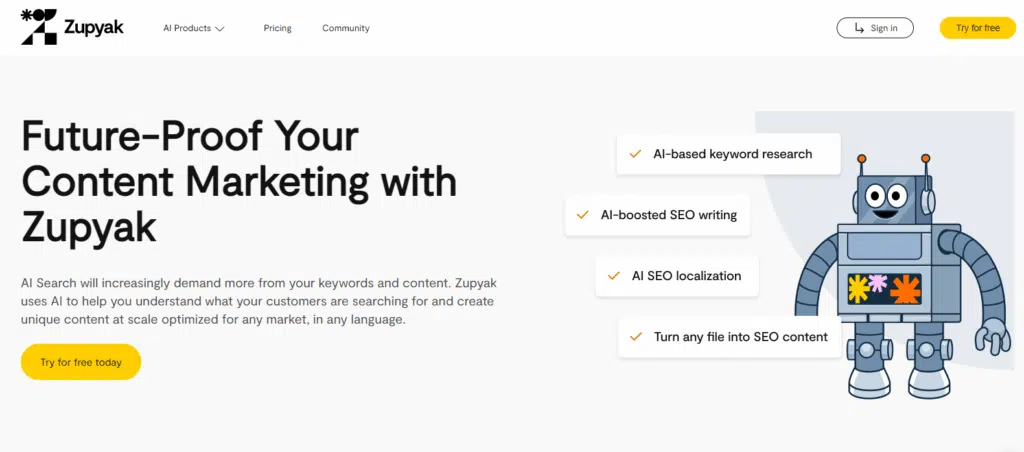Expand the AI Products dropdown chevron
Screen dimensions: 1024x452
click(219, 29)
